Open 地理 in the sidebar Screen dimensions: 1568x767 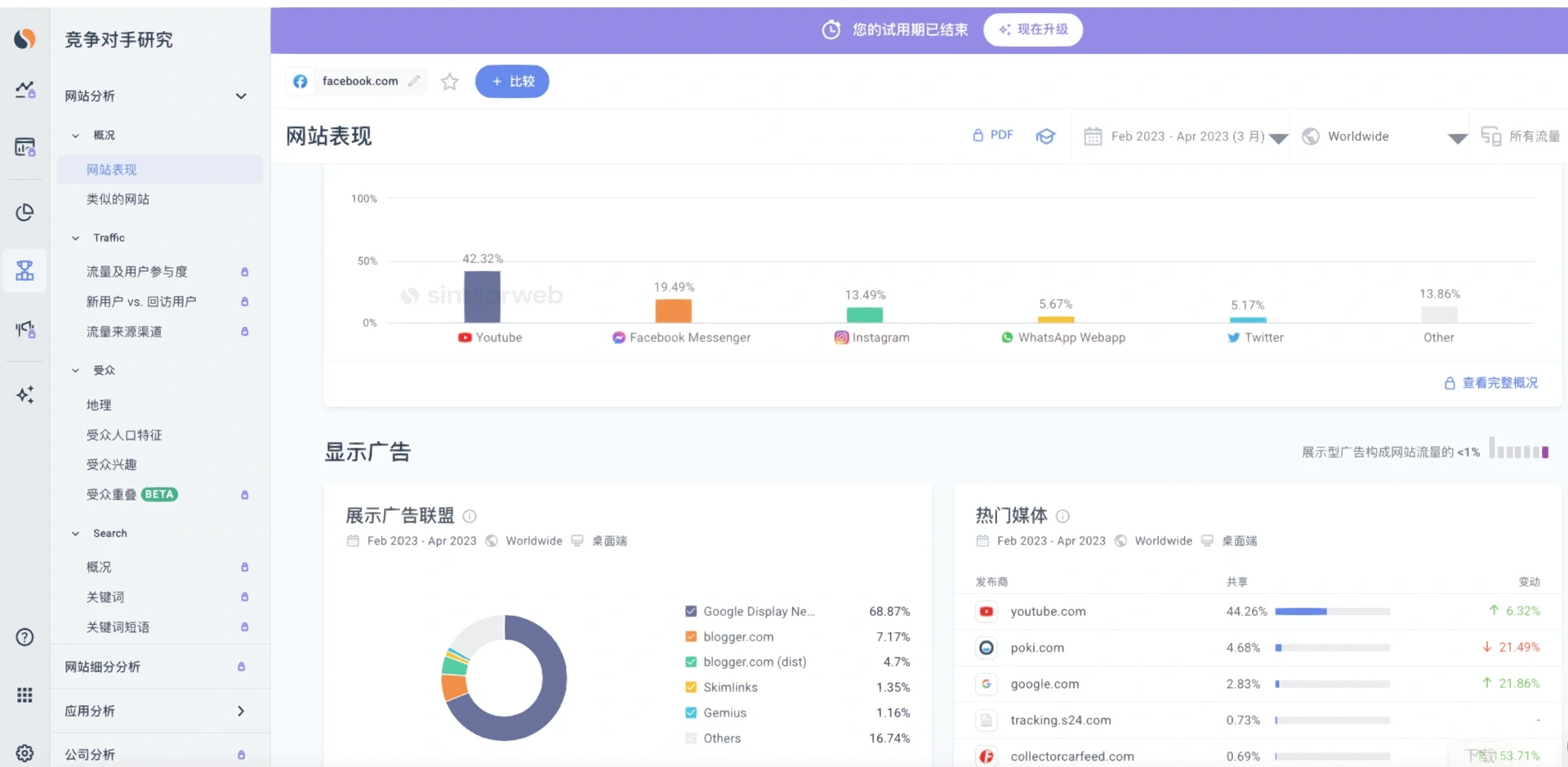(99, 405)
